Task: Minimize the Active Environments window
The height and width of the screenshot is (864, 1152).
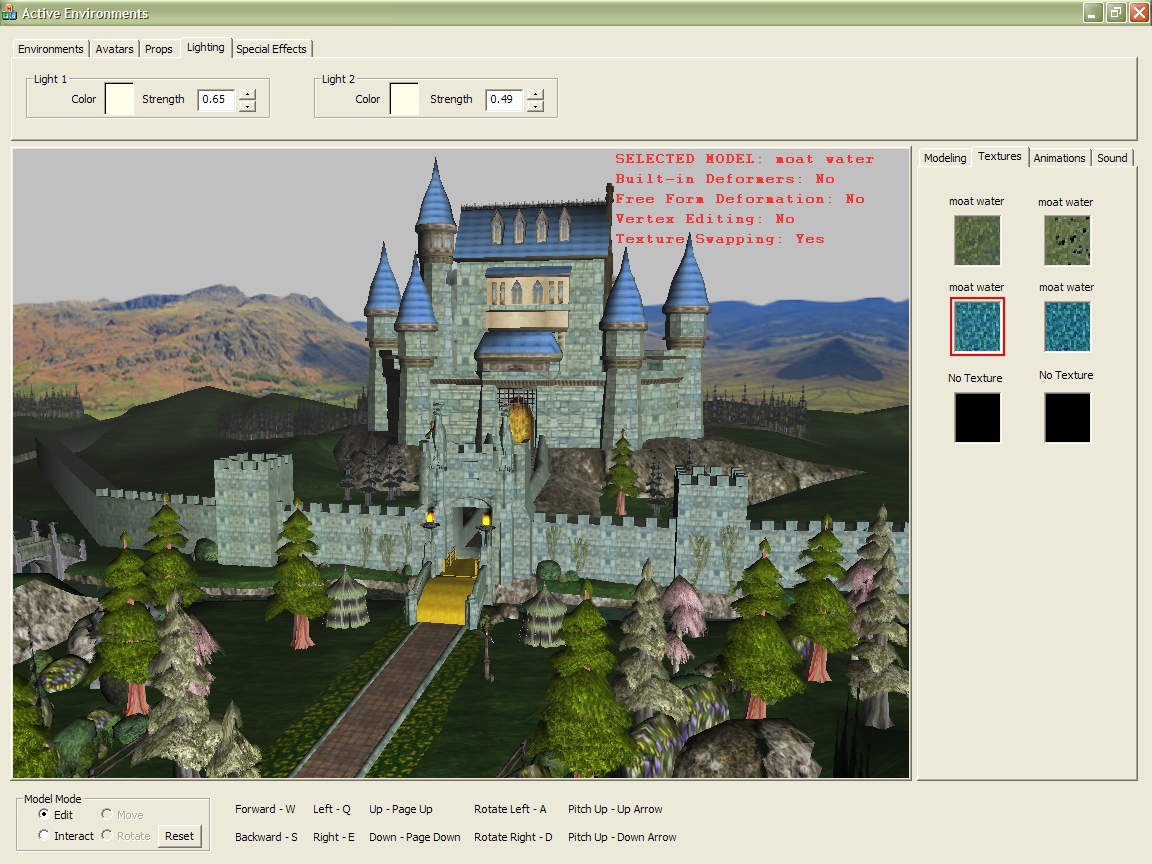Action: [x=1092, y=12]
